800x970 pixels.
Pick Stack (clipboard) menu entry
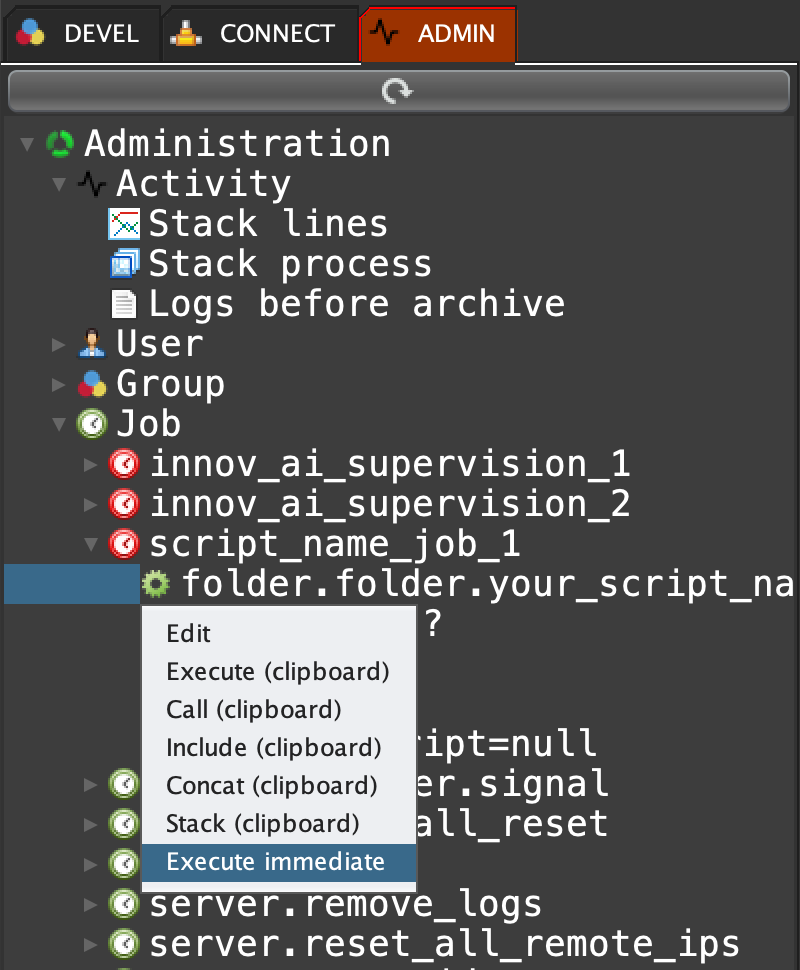[x=263, y=824]
